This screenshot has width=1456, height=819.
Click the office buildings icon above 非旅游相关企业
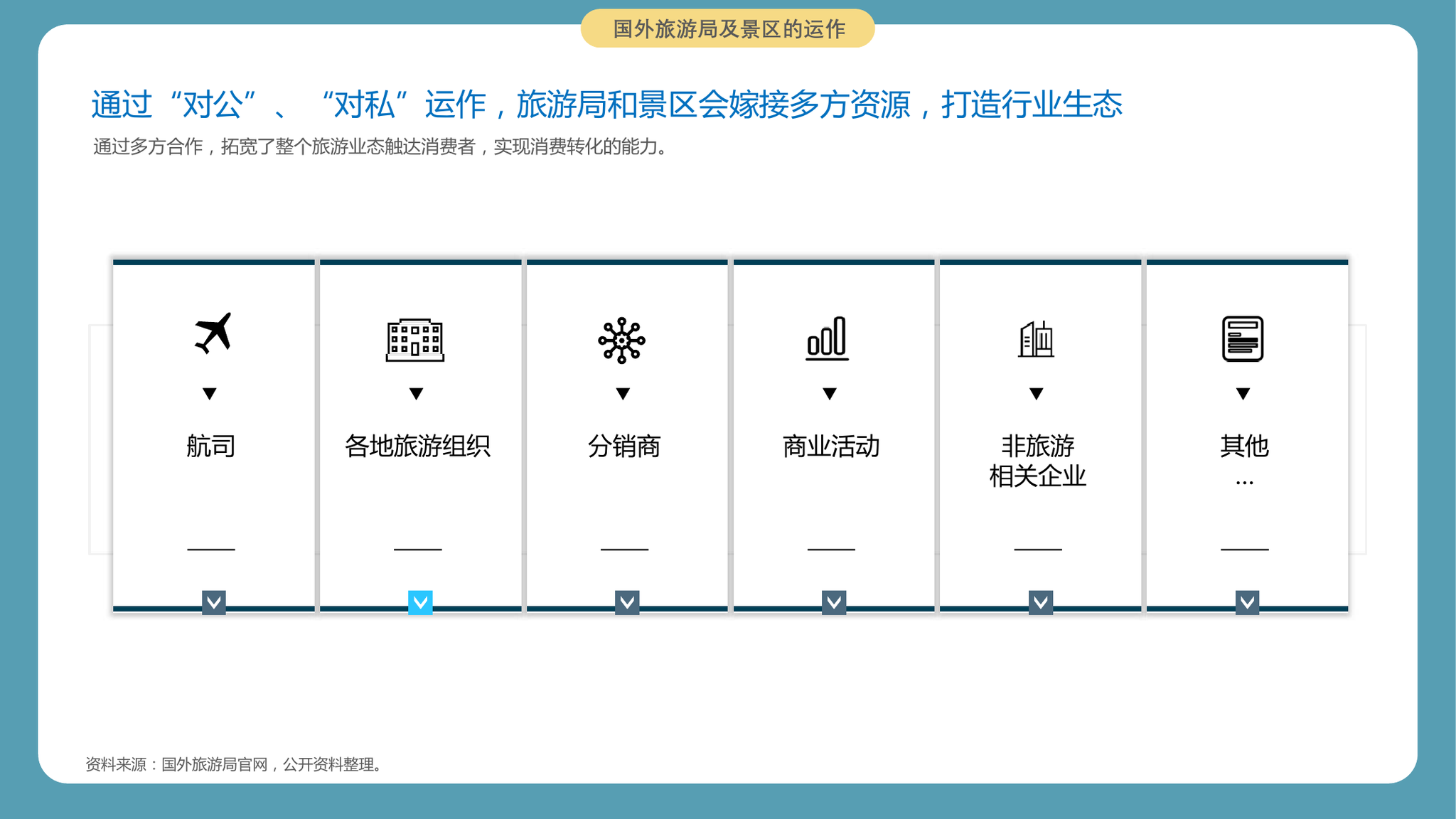(x=1036, y=339)
